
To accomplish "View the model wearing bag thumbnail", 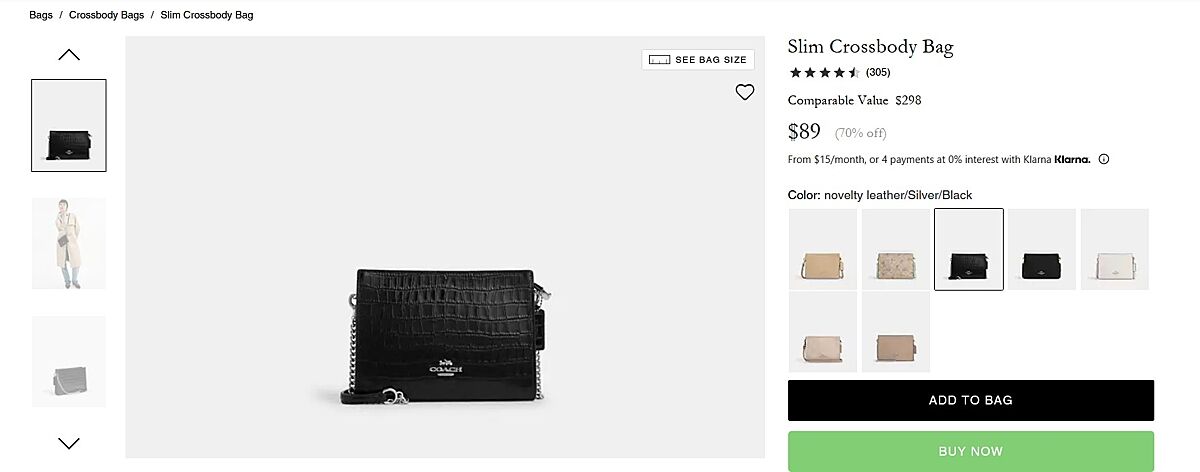I will (69, 243).
